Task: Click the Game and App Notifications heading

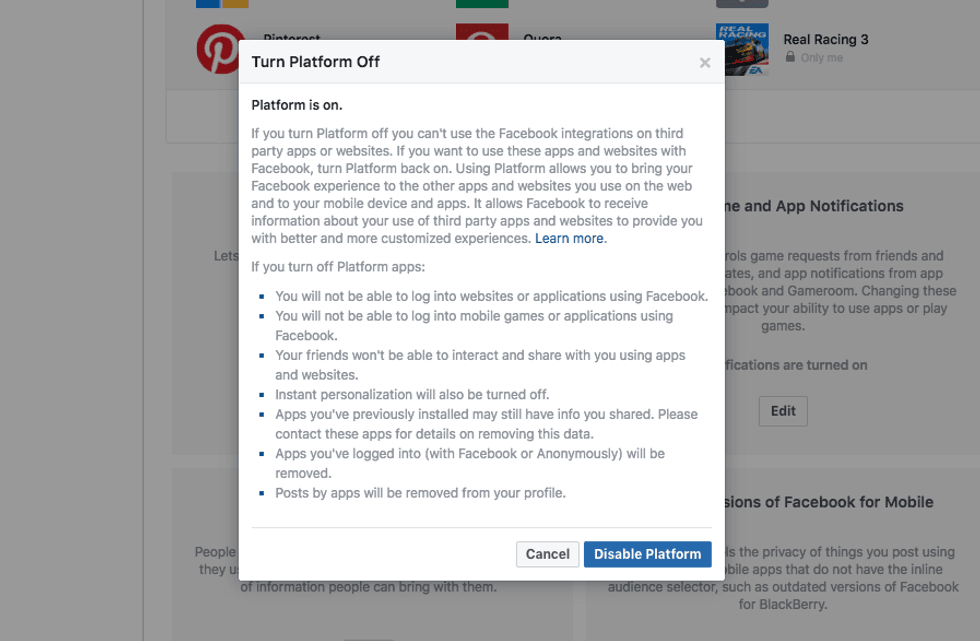Action: point(810,206)
